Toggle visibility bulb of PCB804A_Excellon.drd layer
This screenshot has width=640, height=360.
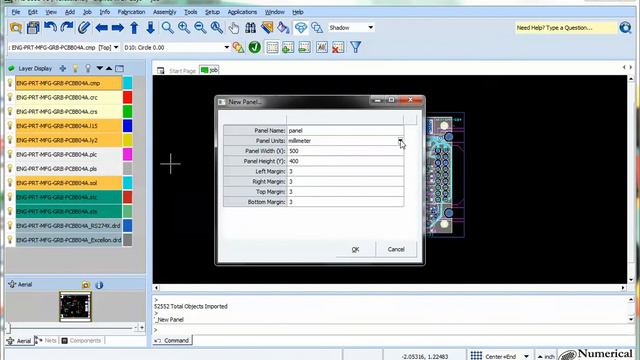pos(10,240)
